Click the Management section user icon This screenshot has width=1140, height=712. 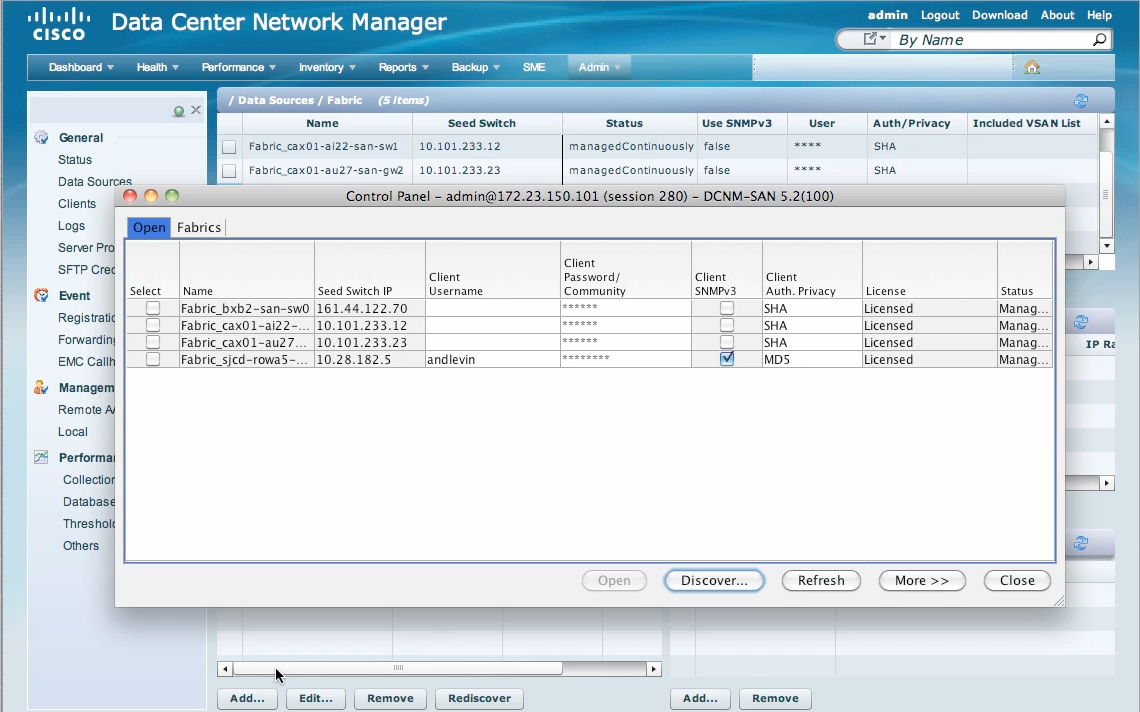41,388
